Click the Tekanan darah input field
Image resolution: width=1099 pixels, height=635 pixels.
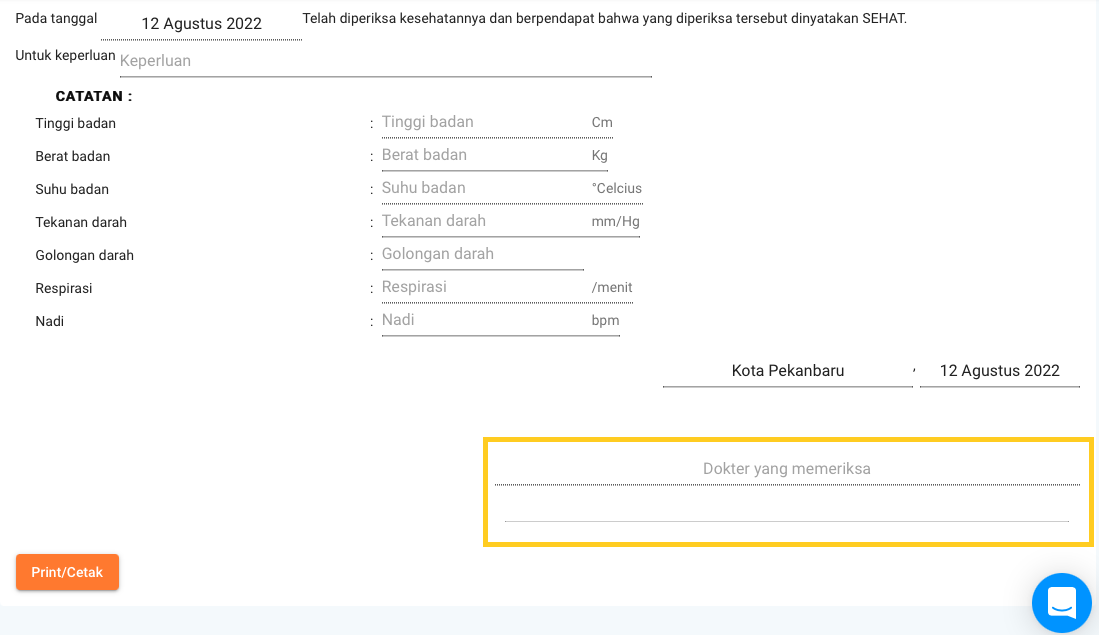click(484, 221)
